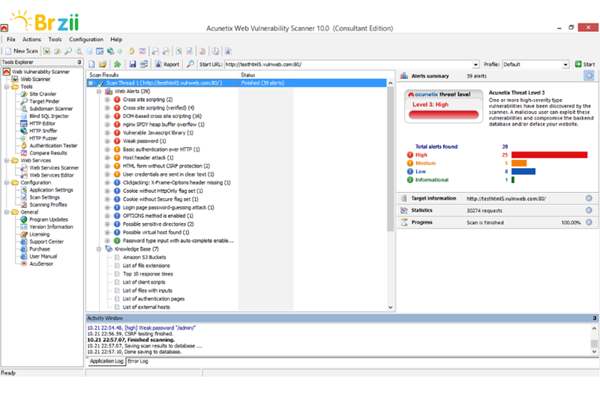Click the green puzzle piece icon
This screenshot has width=600, height=400.
point(117,64)
